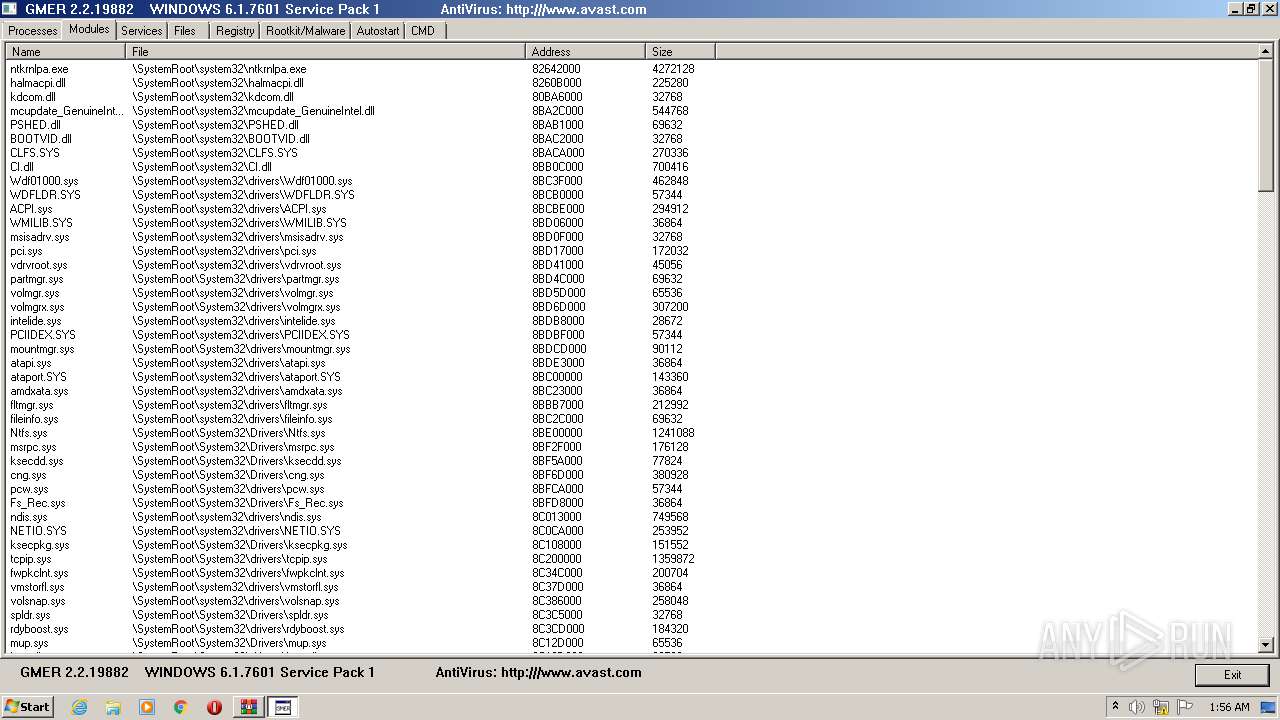Select the GMER taskbar button
The width and height of the screenshot is (1280, 720).
pos(283,707)
